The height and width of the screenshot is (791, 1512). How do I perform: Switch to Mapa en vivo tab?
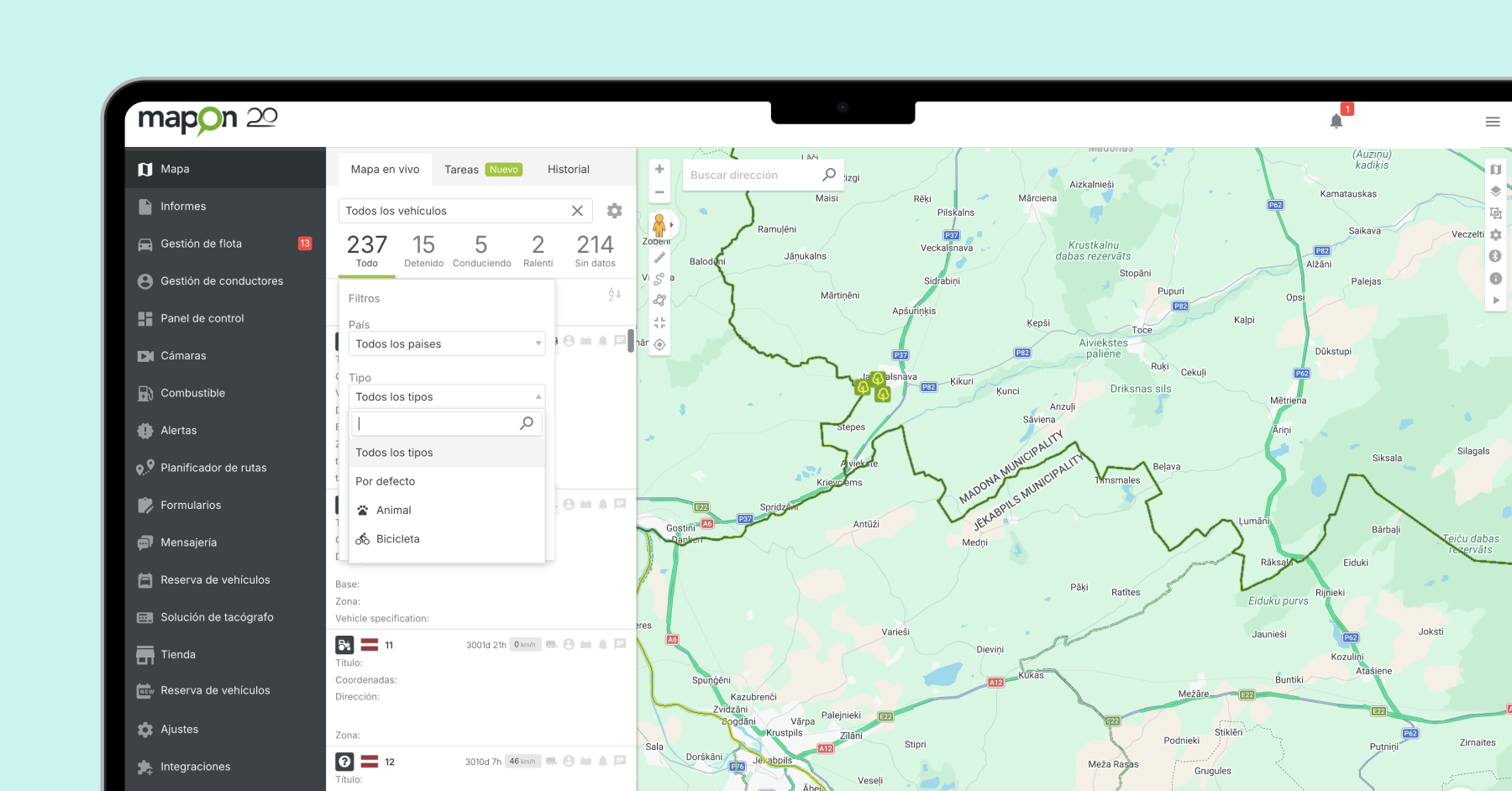pyautogui.click(x=385, y=169)
